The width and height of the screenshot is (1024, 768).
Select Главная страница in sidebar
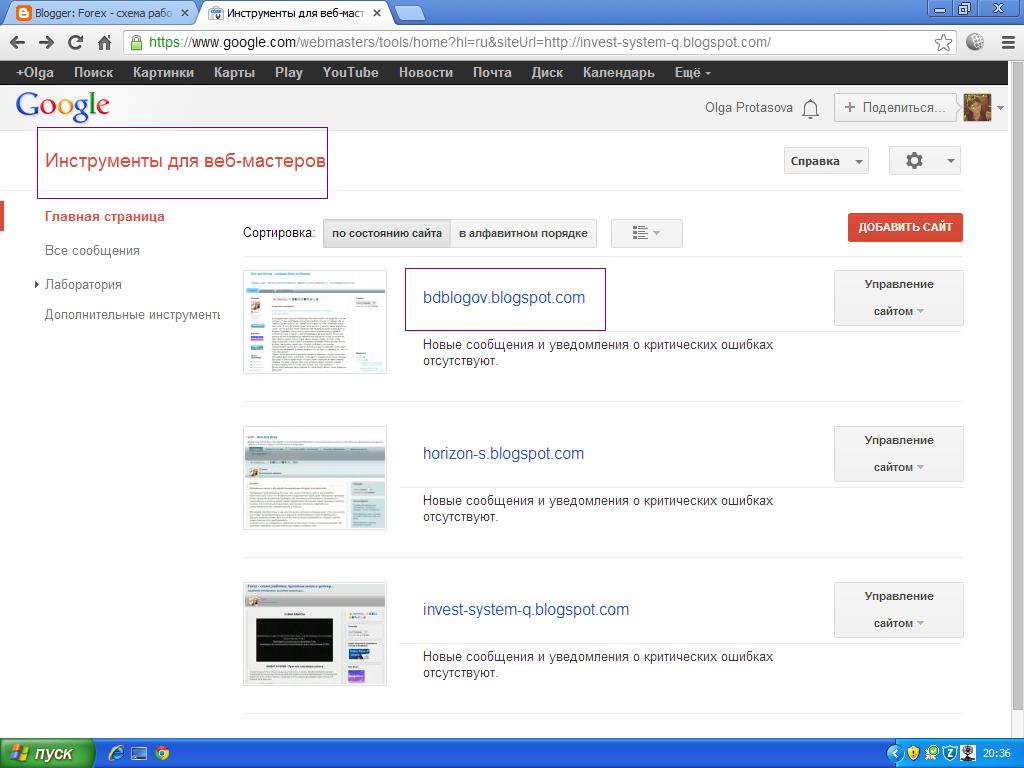[104, 217]
